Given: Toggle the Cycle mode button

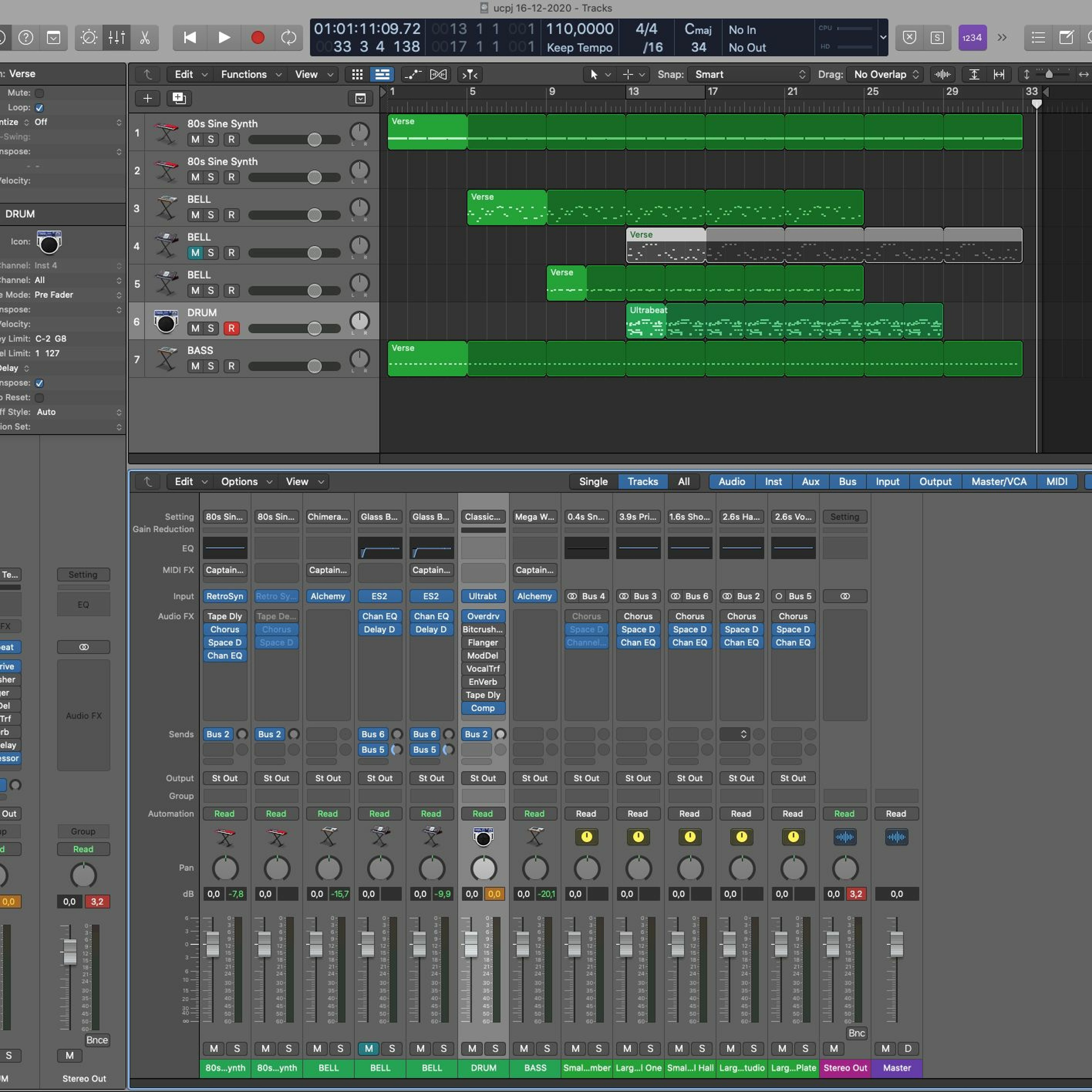Looking at the screenshot, I should 289,38.
